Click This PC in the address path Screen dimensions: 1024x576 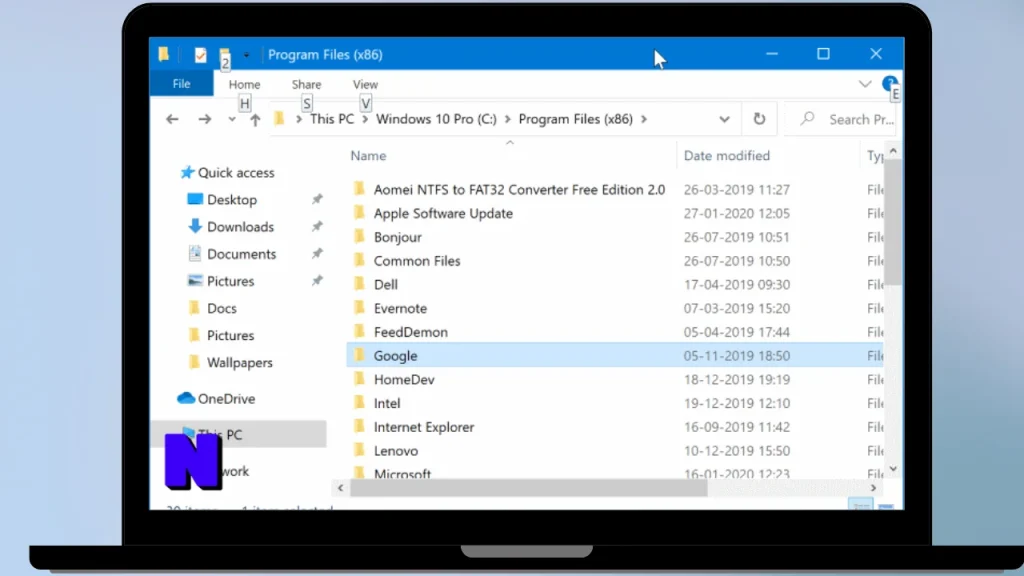tap(332, 119)
